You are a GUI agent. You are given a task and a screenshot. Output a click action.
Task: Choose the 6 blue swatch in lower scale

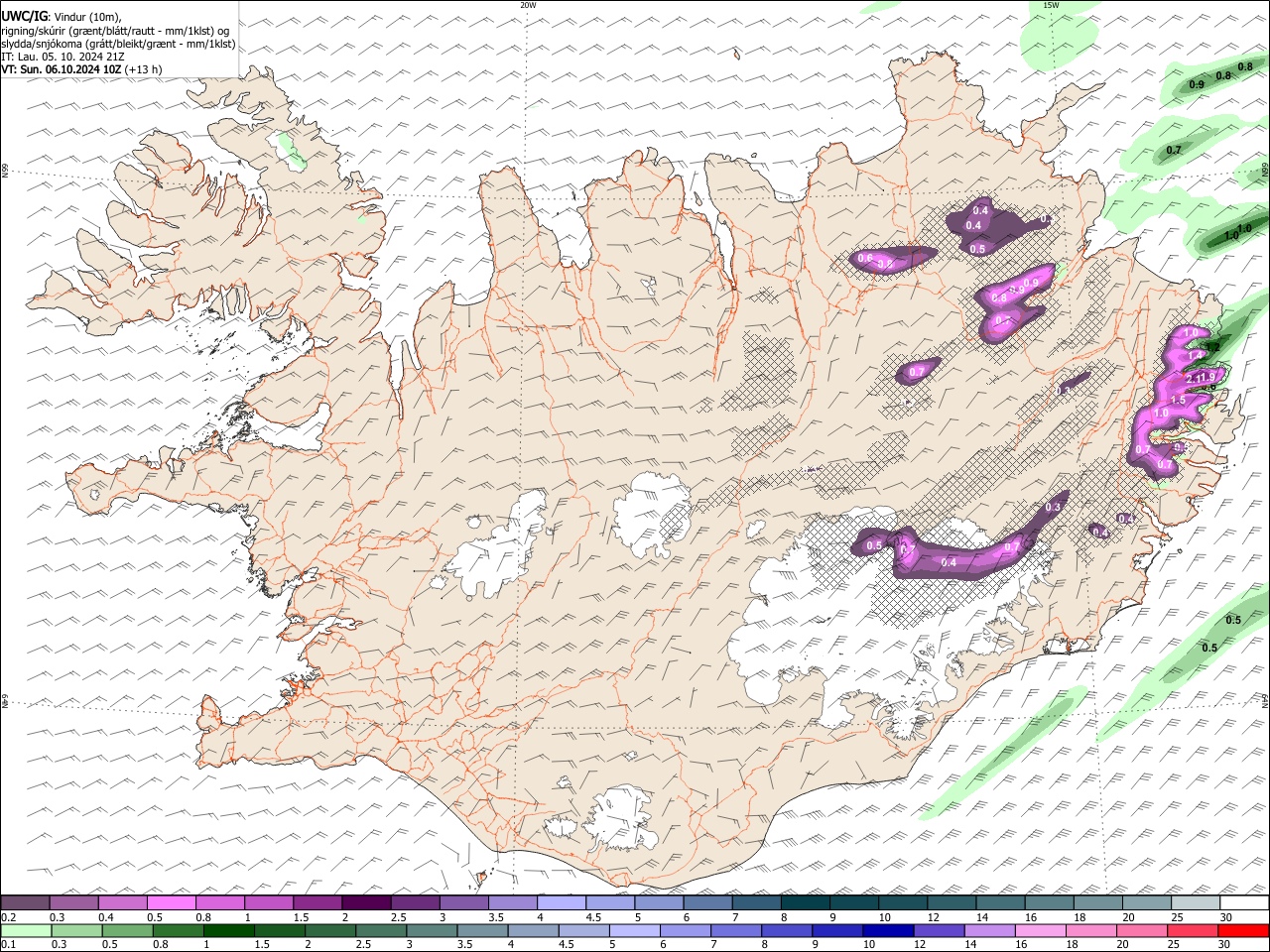(685, 930)
